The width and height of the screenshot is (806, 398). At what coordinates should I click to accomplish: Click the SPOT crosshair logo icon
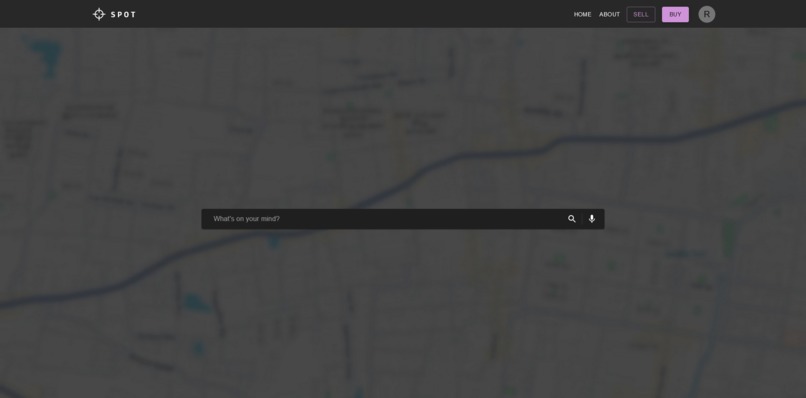click(99, 14)
